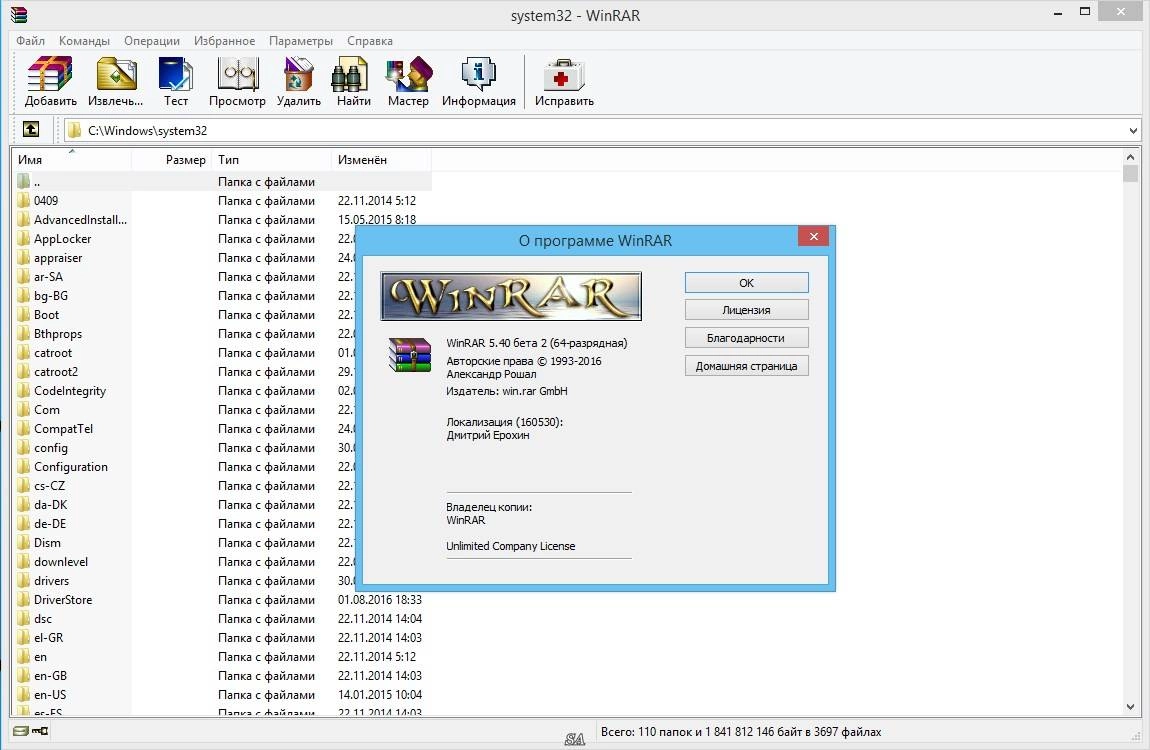Select the ar-SA folder name

[x=48, y=276]
